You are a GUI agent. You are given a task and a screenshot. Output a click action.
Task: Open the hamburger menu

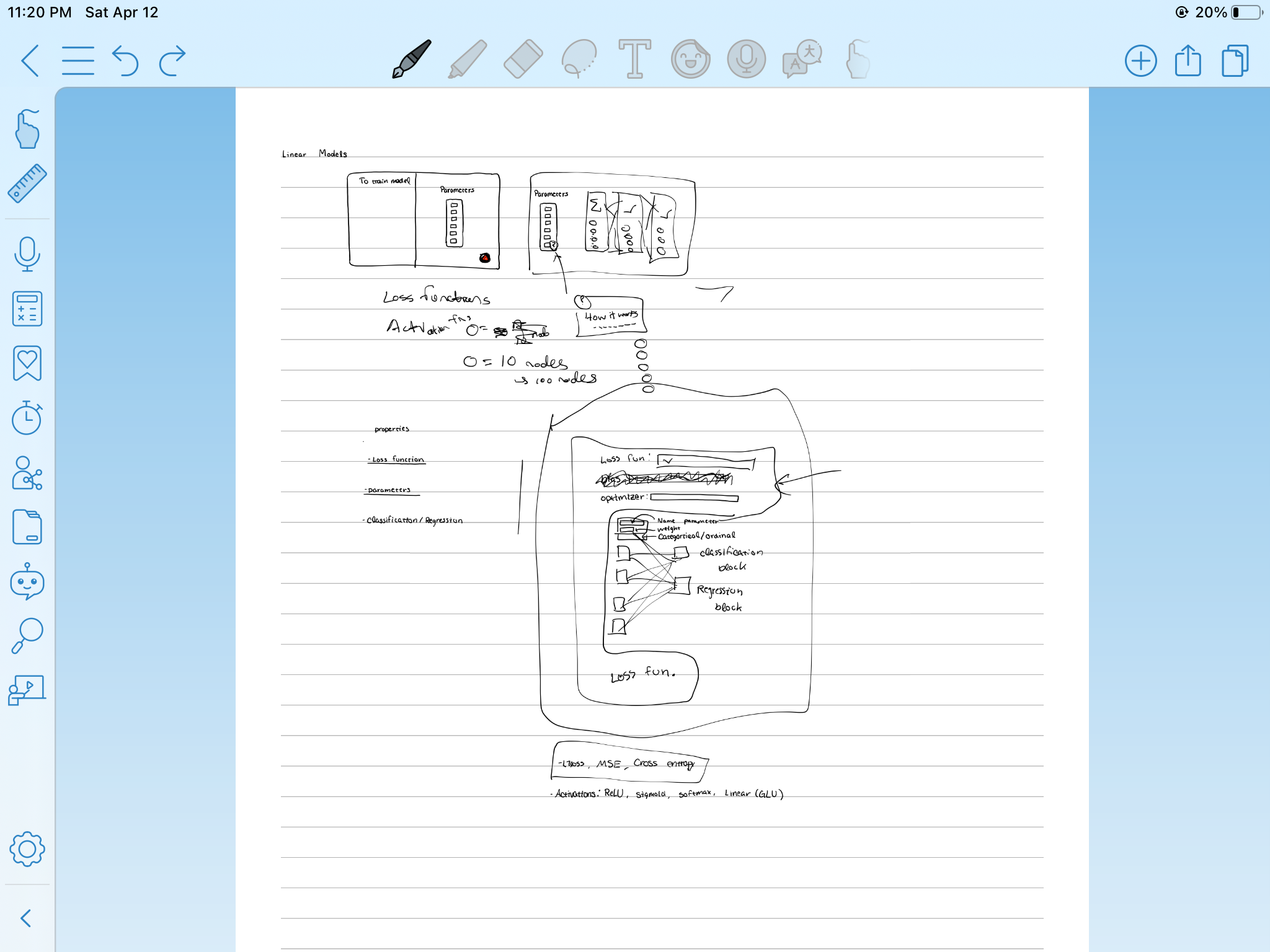pos(78,61)
